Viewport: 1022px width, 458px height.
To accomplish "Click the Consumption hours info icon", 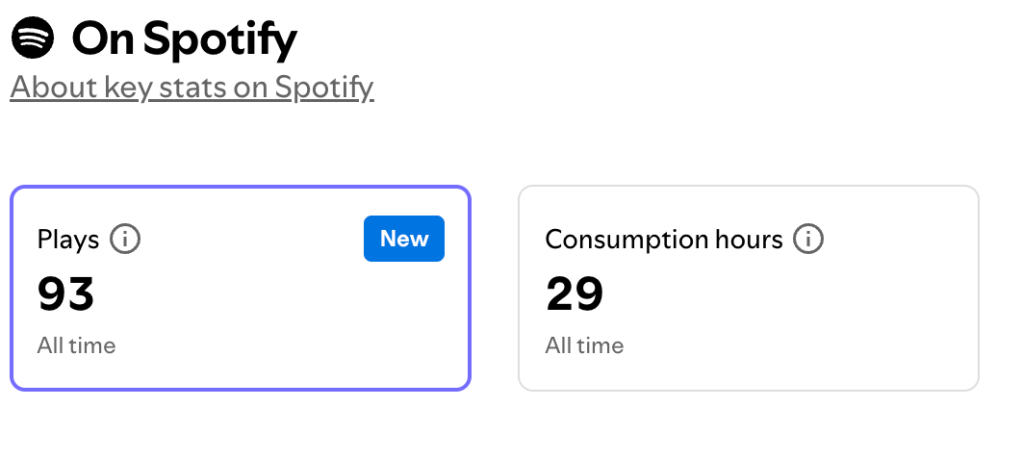I will [808, 240].
